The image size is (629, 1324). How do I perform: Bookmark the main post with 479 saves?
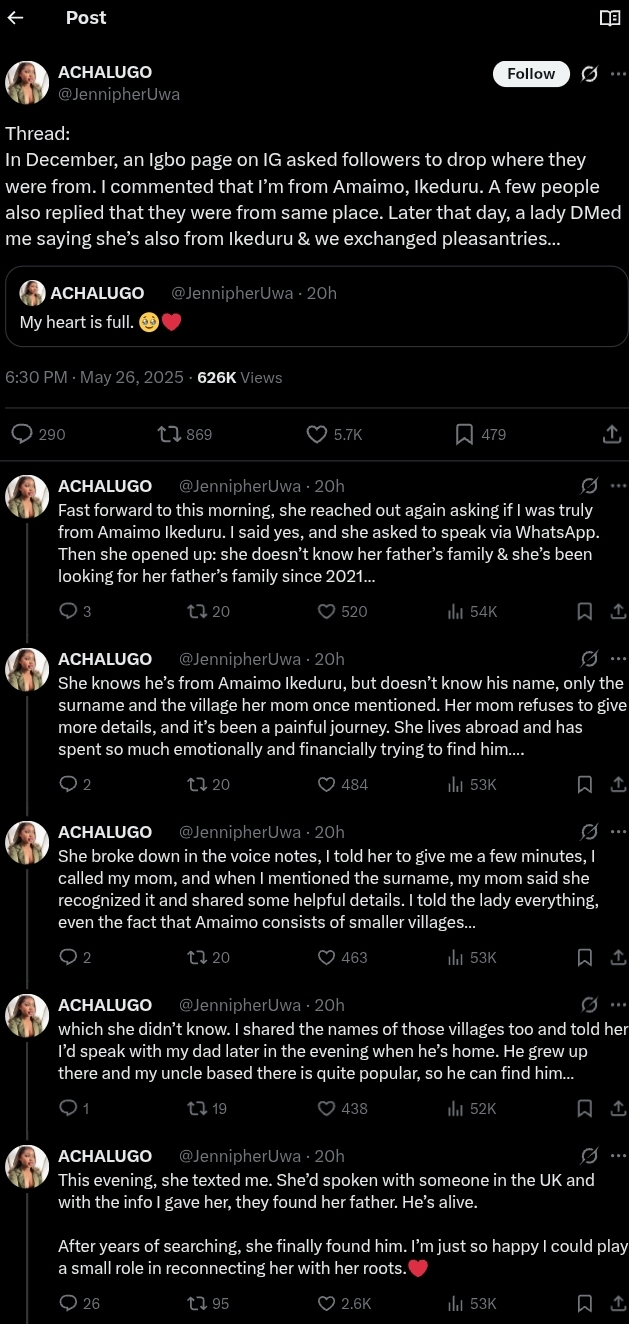click(x=464, y=434)
